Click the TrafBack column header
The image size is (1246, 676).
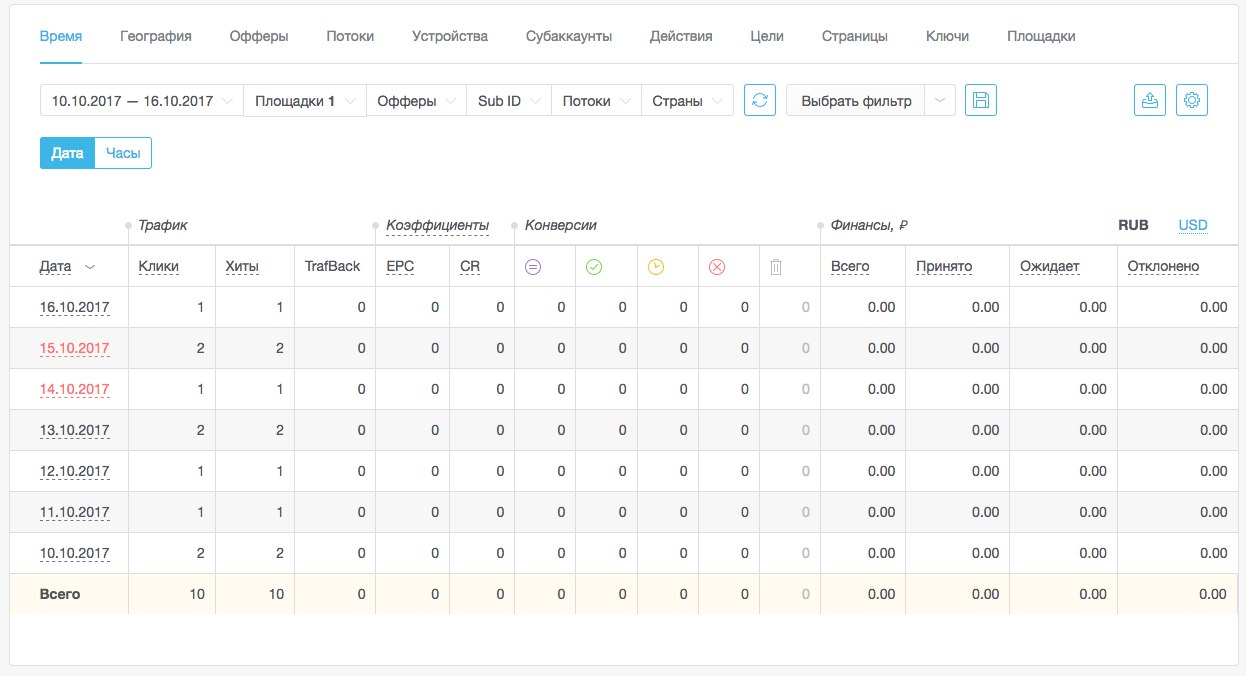pyautogui.click(x=333, y=267)
